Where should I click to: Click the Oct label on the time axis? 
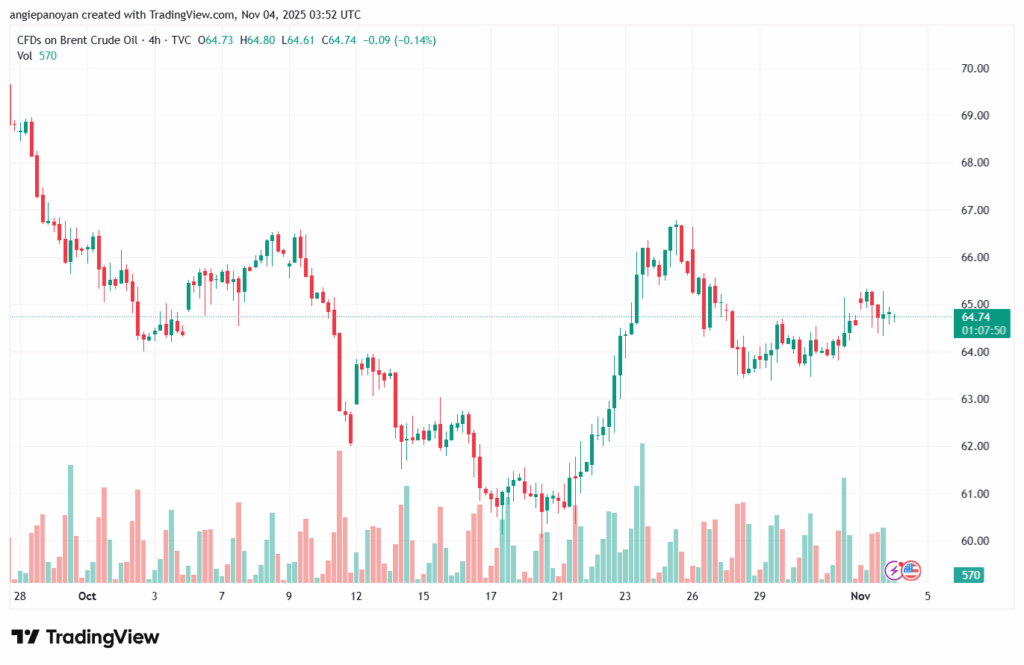(87, 595)
